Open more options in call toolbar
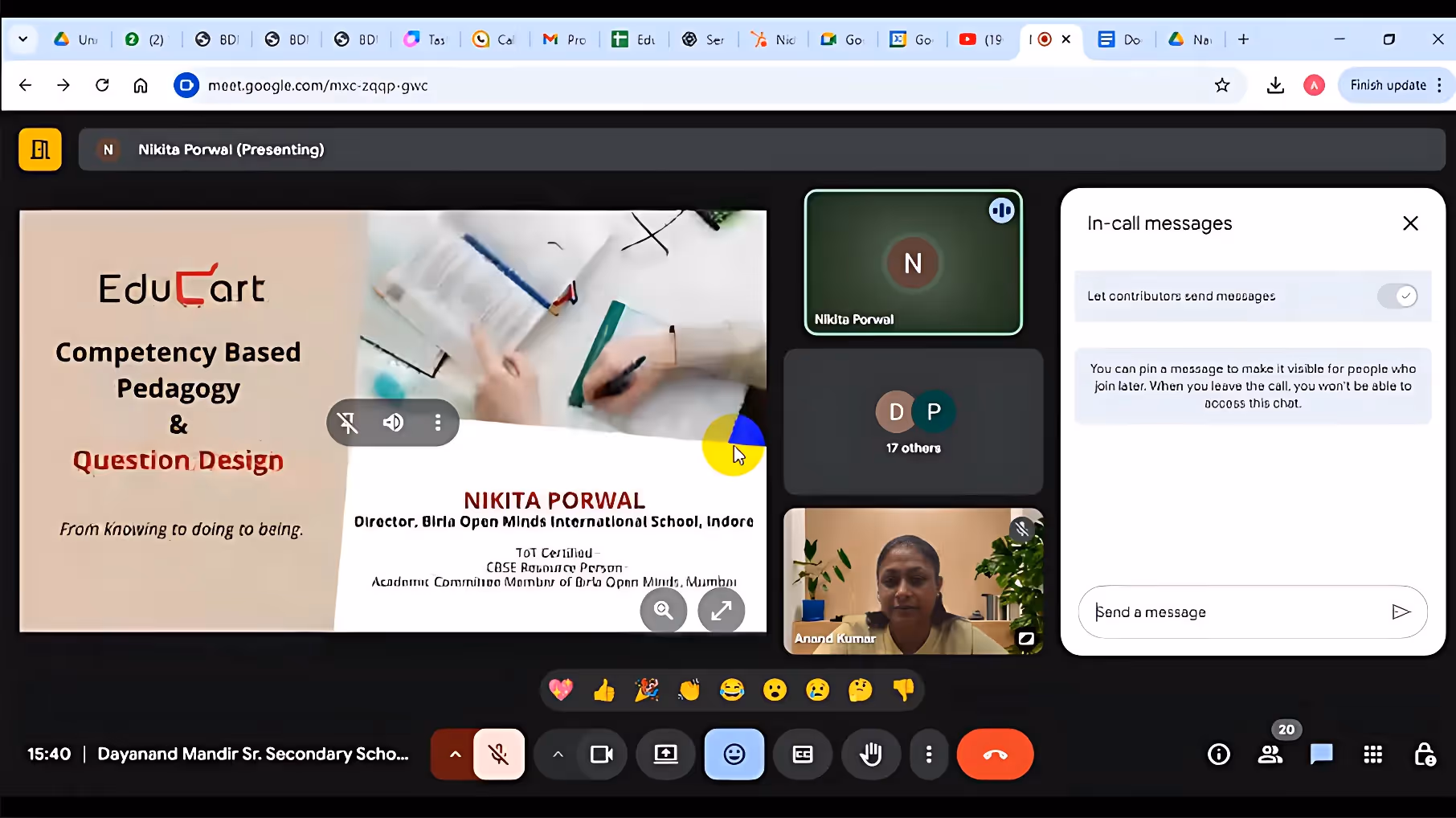1456x818 pixels. [929, 754]
